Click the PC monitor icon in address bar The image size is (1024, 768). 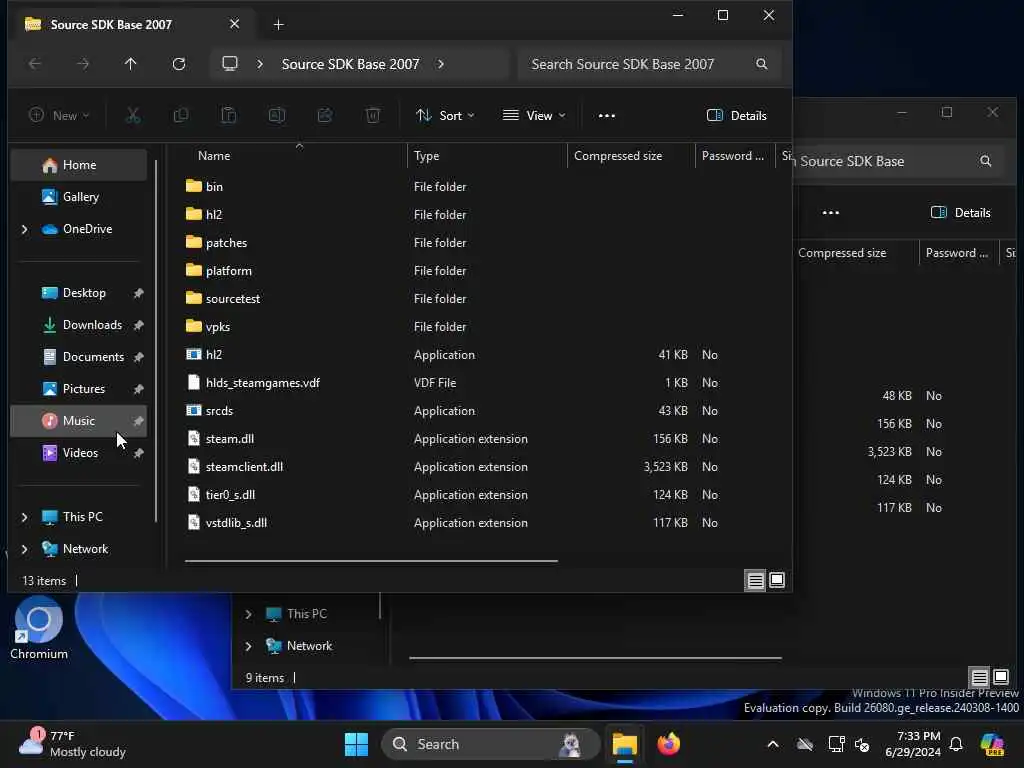click(230, 64)
